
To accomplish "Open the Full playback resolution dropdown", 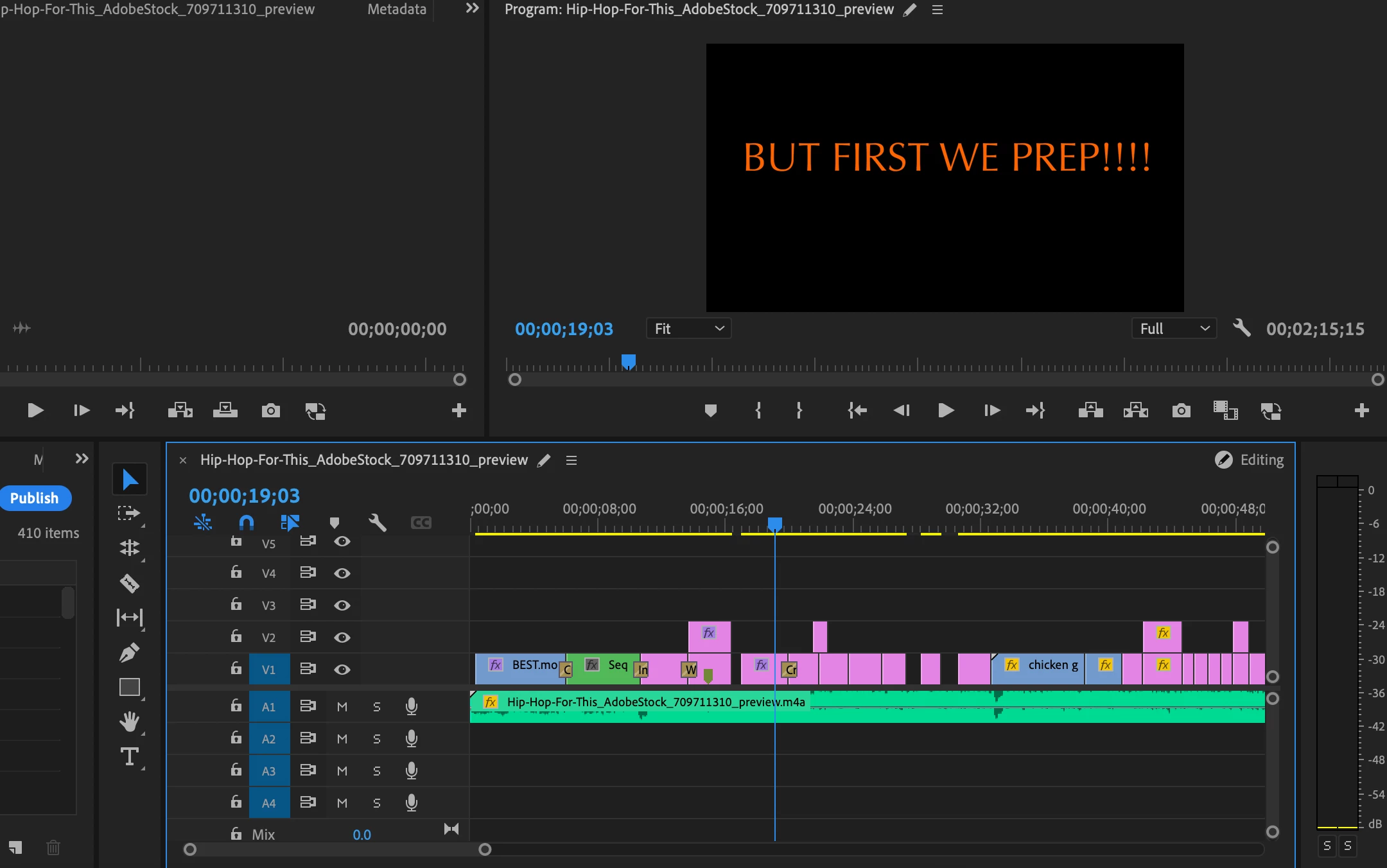I will point(1174,329).
